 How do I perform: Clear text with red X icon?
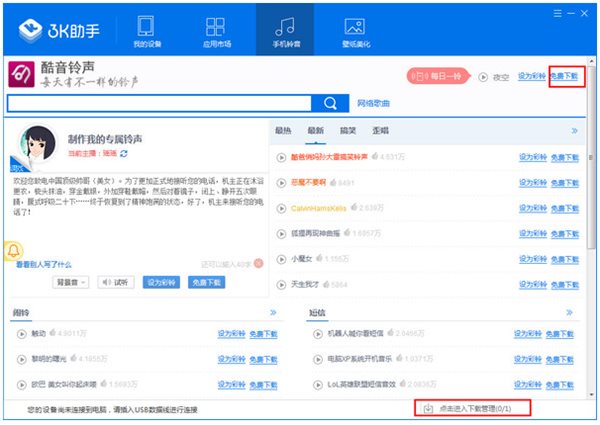[259, 263]
